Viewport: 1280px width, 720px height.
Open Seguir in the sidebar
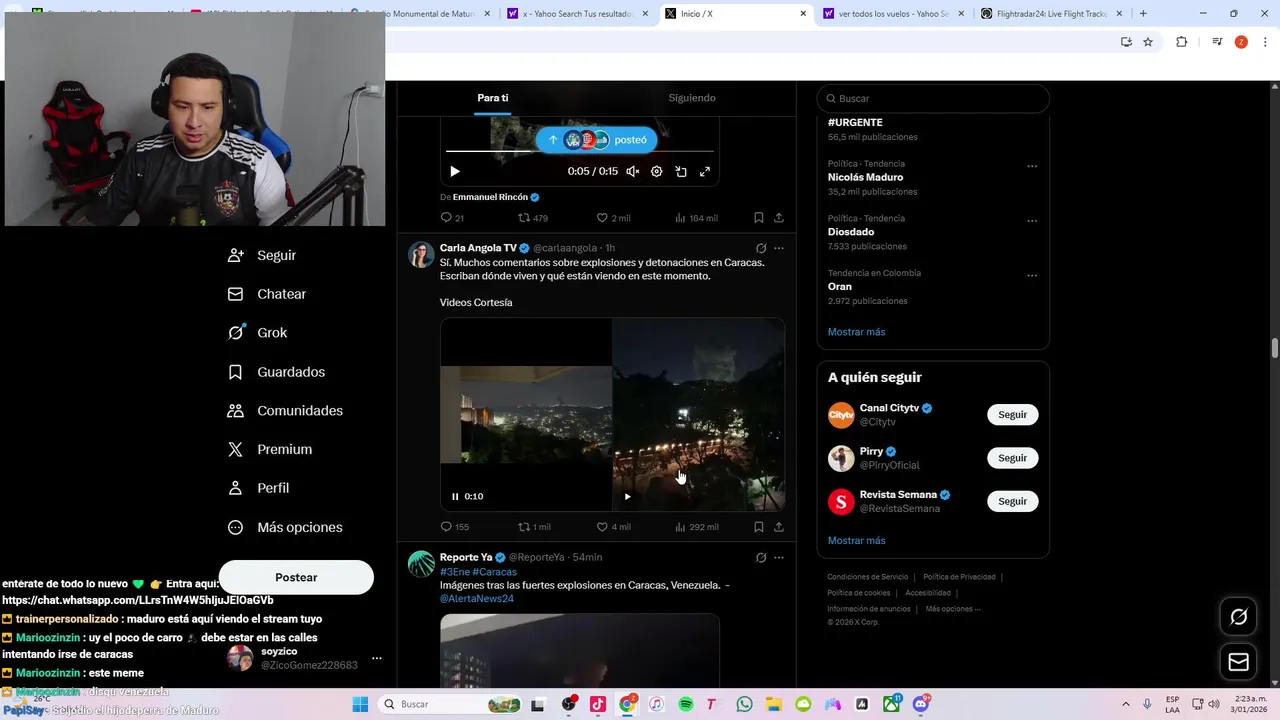coord(262,255)
